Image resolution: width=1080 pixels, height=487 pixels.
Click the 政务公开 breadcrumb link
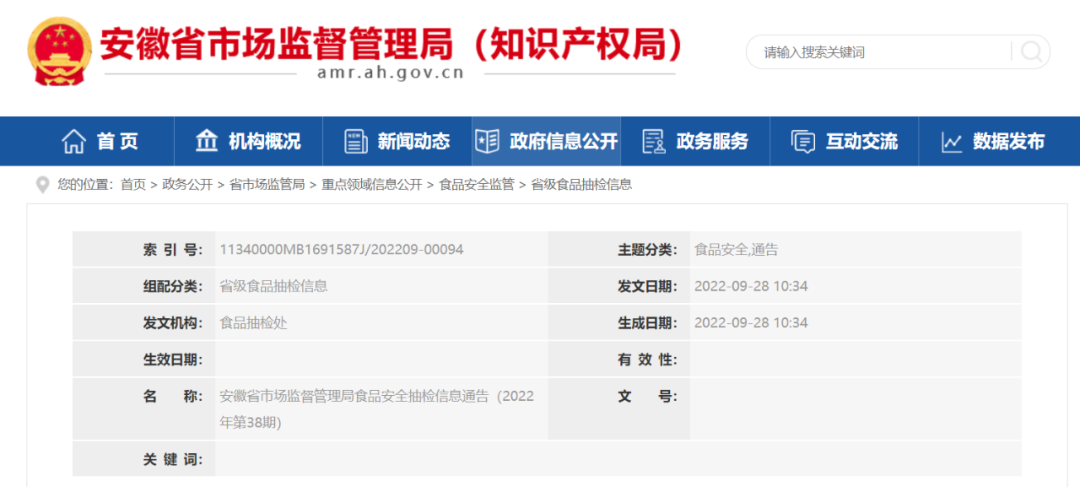pos(187,185)
